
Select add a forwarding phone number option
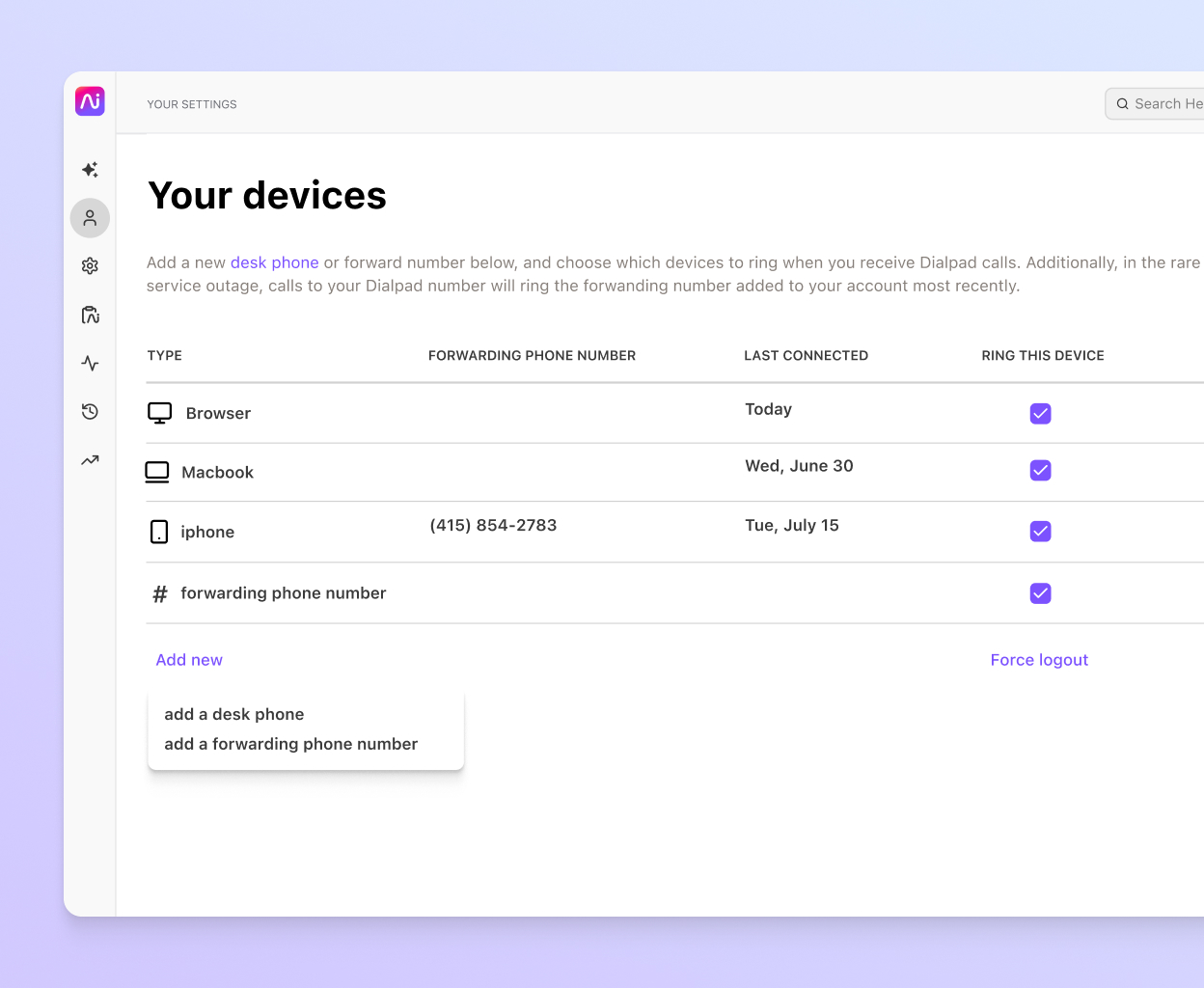[290, 744]
